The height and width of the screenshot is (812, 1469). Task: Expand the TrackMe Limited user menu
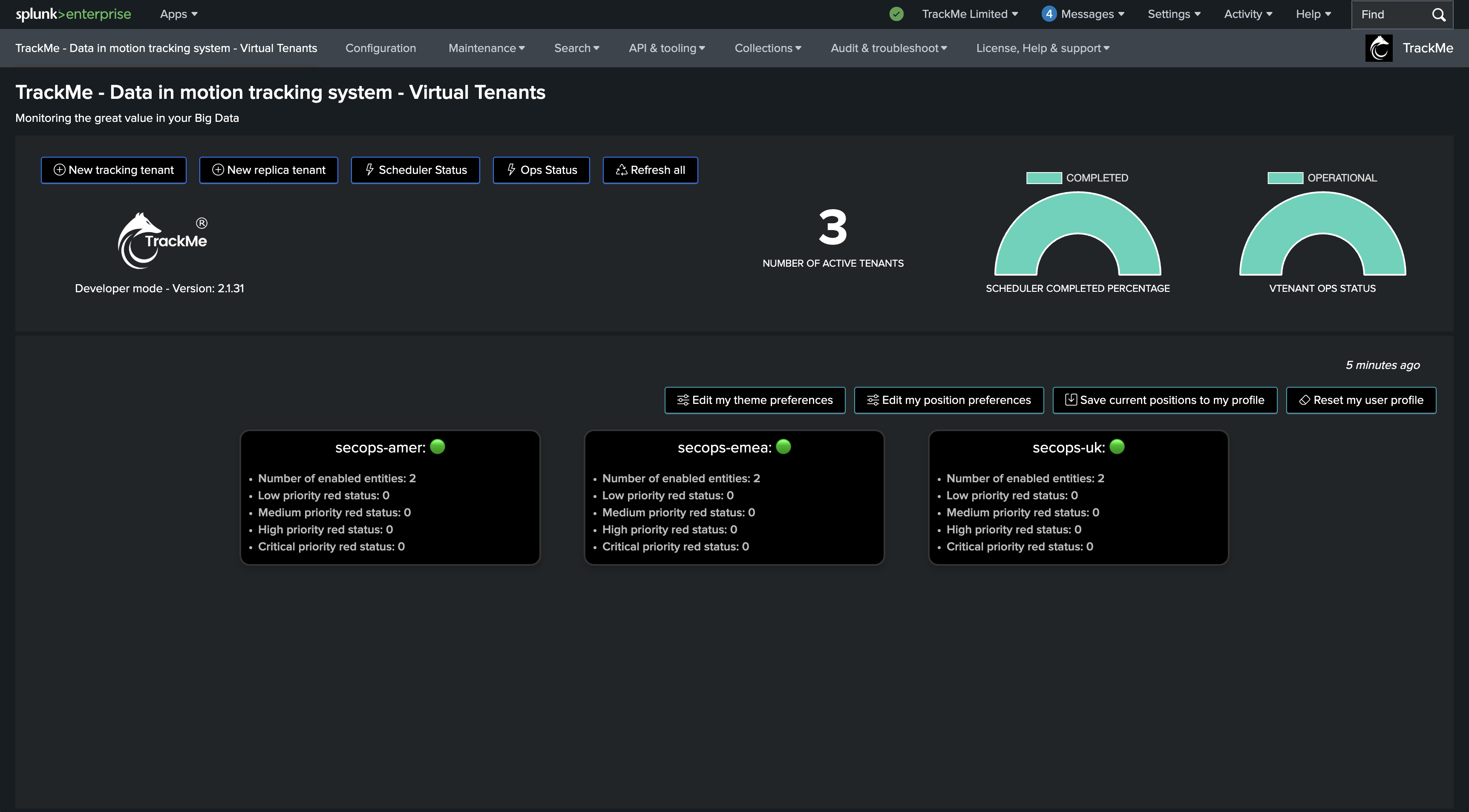pos(969,14)
